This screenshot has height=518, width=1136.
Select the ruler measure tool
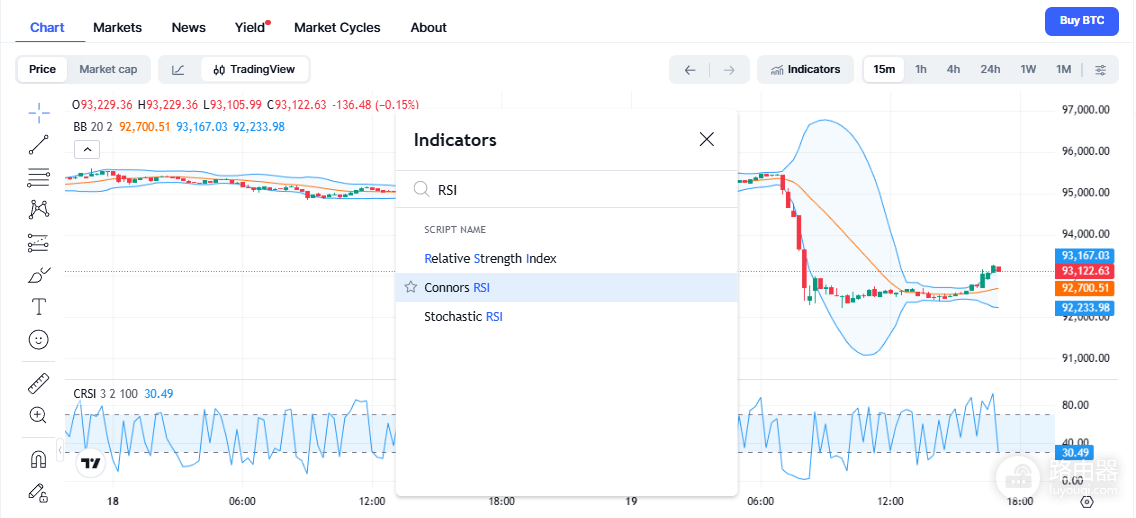tap(39, 383)
